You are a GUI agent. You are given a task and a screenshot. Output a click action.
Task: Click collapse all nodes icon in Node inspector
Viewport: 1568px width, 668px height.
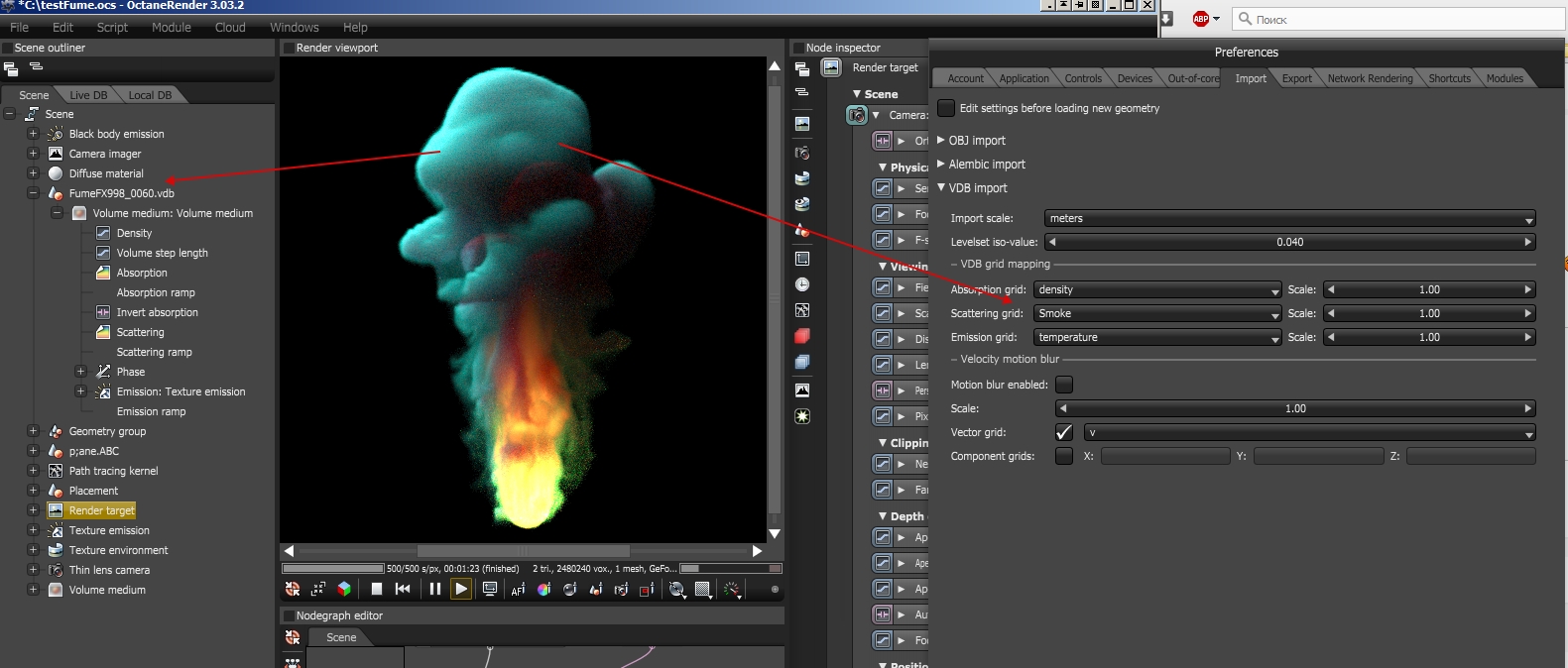[x=802, y=92]
